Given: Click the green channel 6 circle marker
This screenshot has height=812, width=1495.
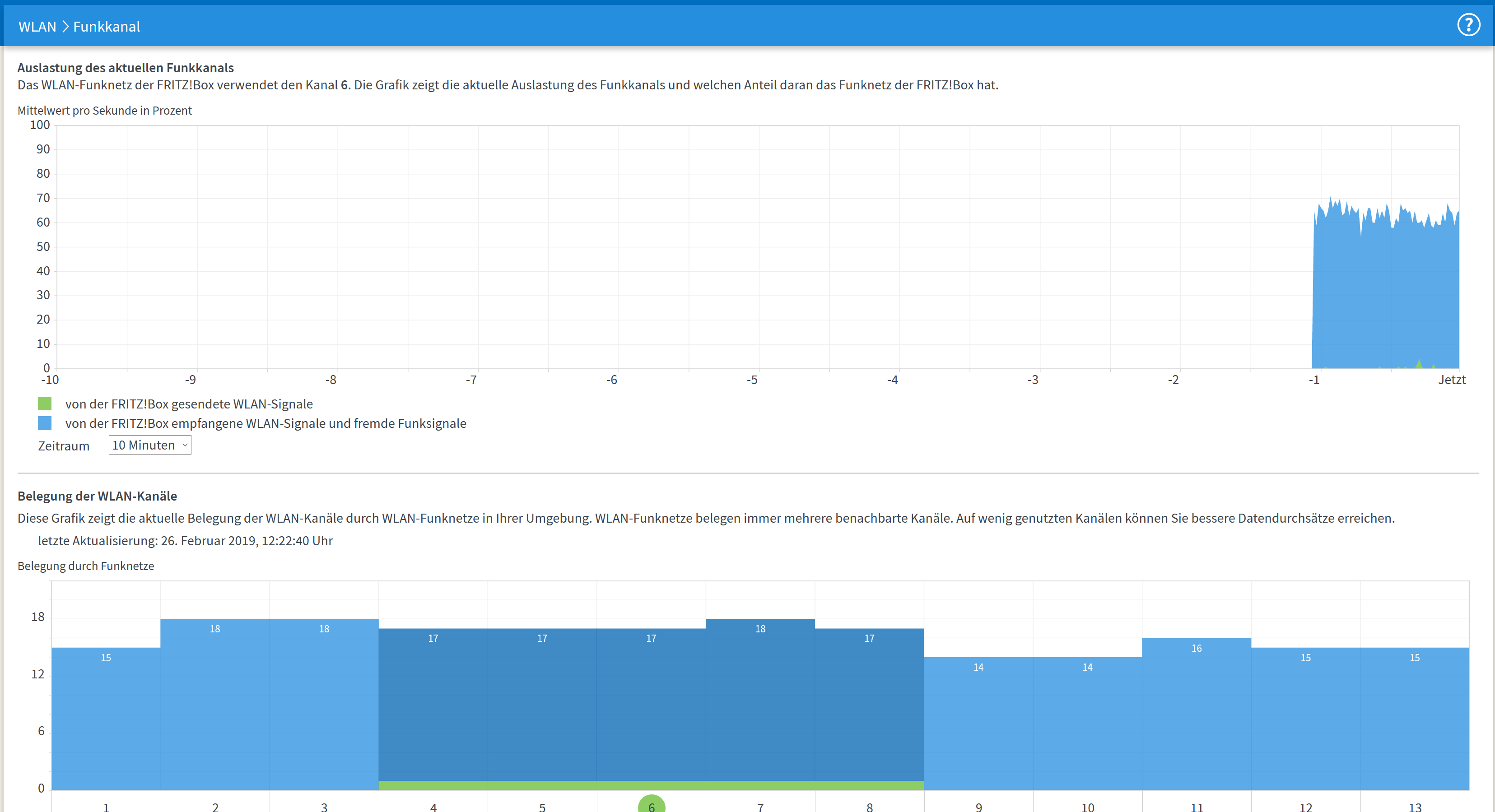Looking at the screenshot, I should point(651,805).
